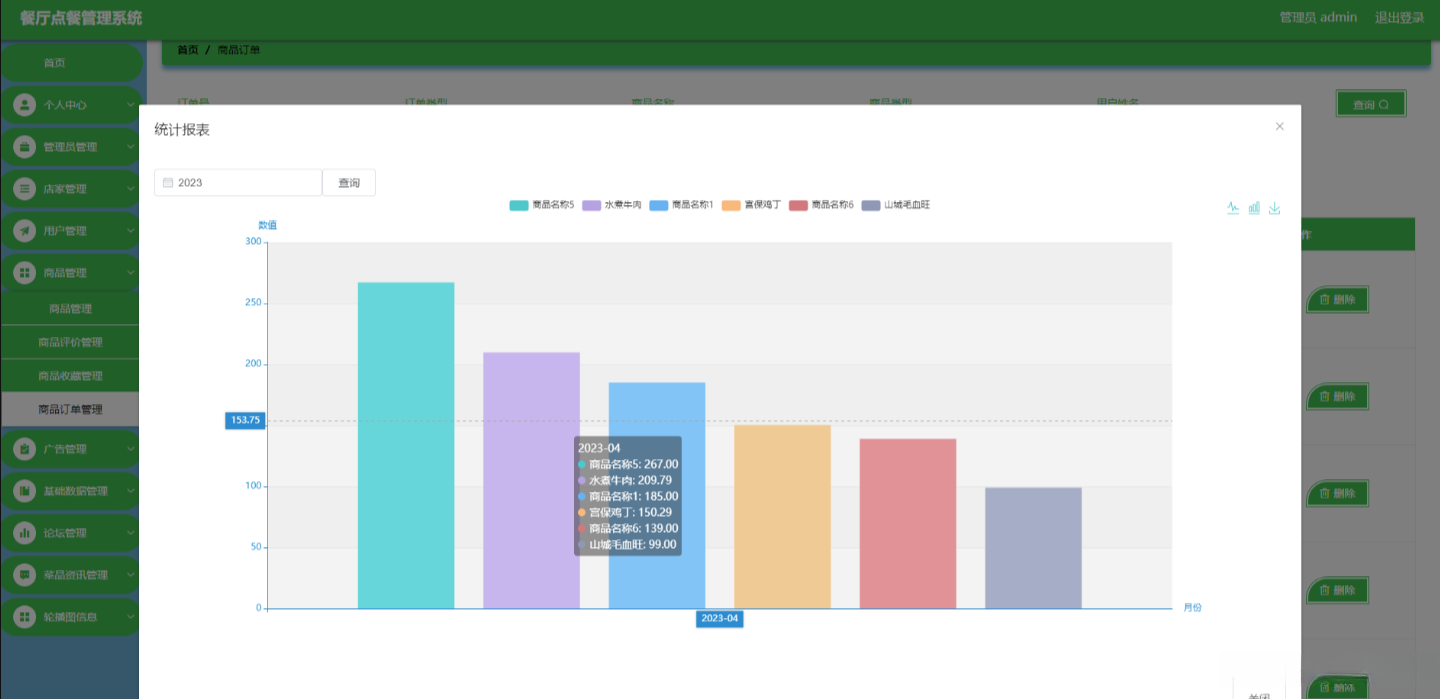Expand 个人中心 menu chevron
This screenshot has width=1440, height=699.
(131, 104)
